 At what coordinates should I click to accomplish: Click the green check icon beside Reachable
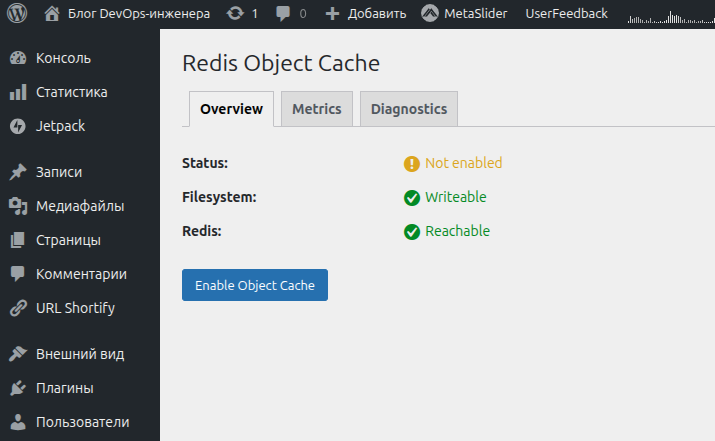(411, 232)
